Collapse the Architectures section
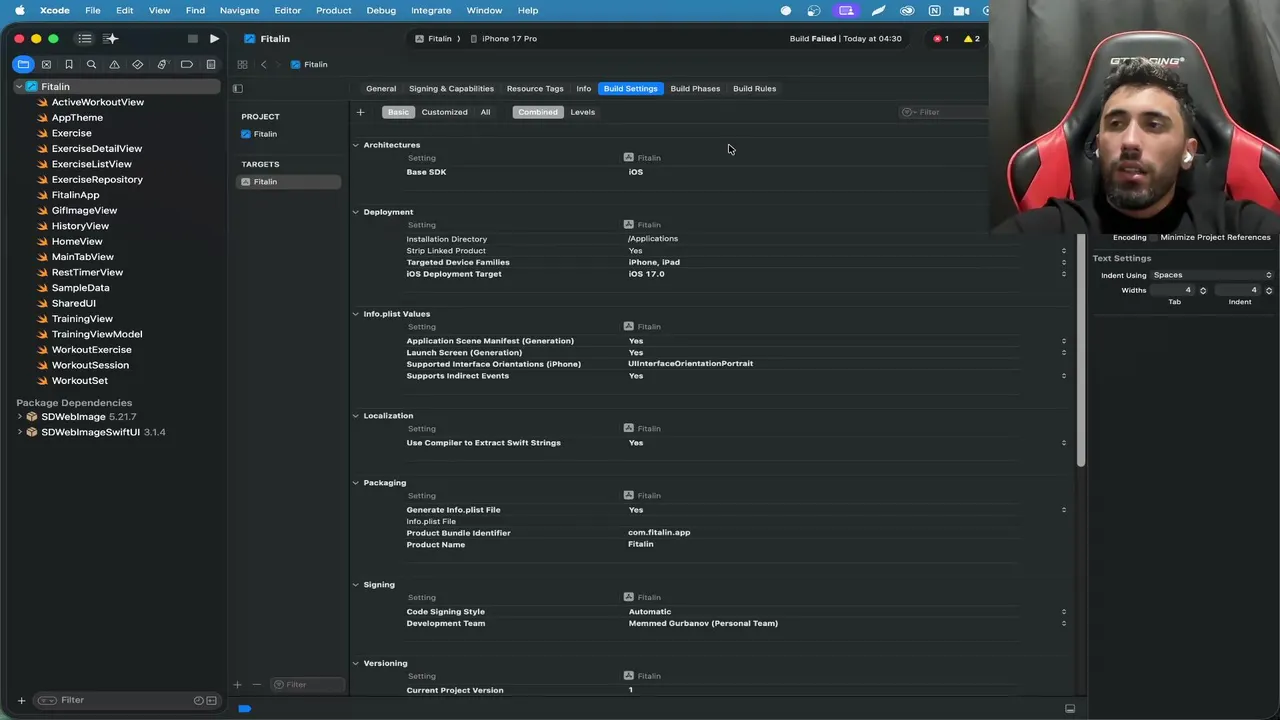Image resolution: width=1280 pixels, height=720 pixels. 355,145
